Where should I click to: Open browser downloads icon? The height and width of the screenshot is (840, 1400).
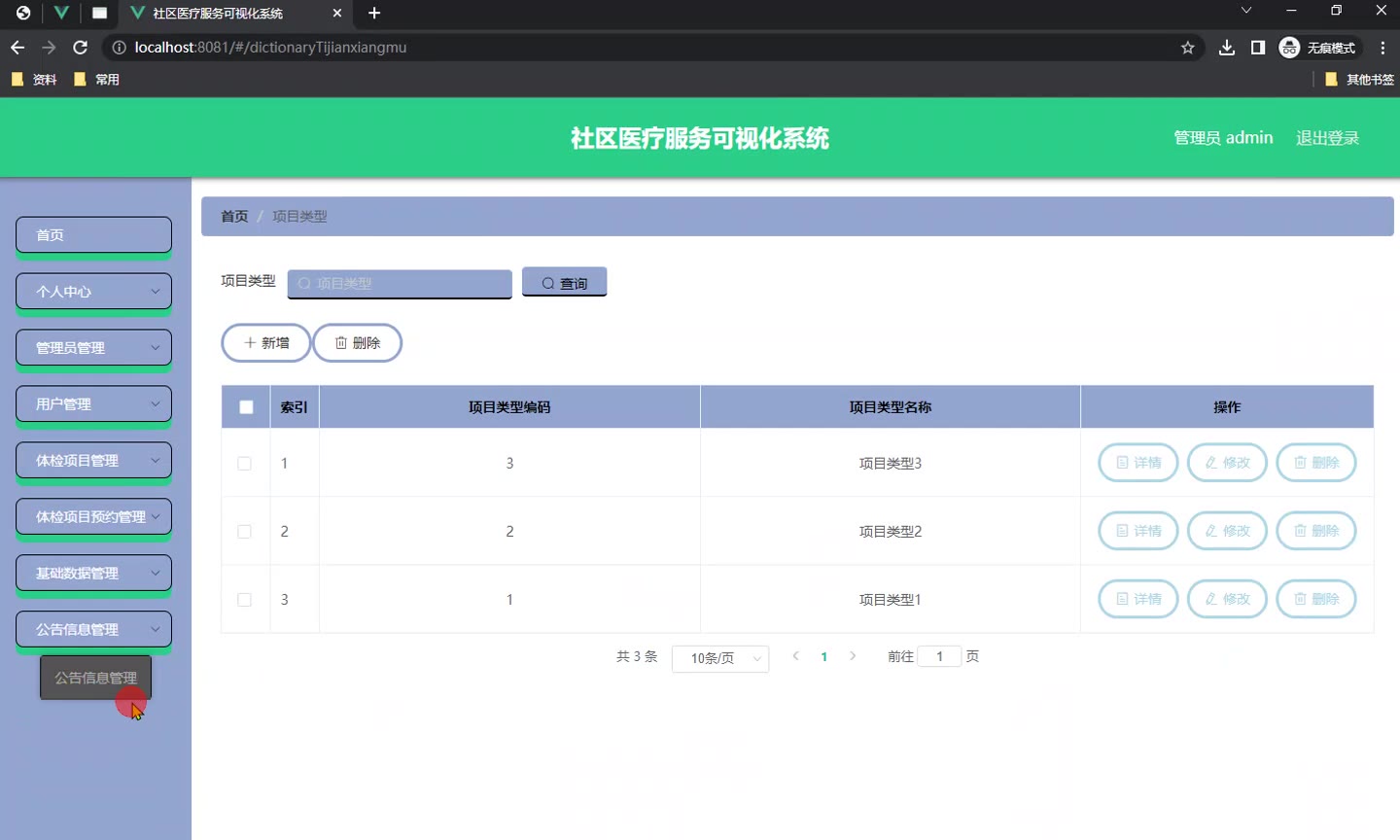[1227, 48]
